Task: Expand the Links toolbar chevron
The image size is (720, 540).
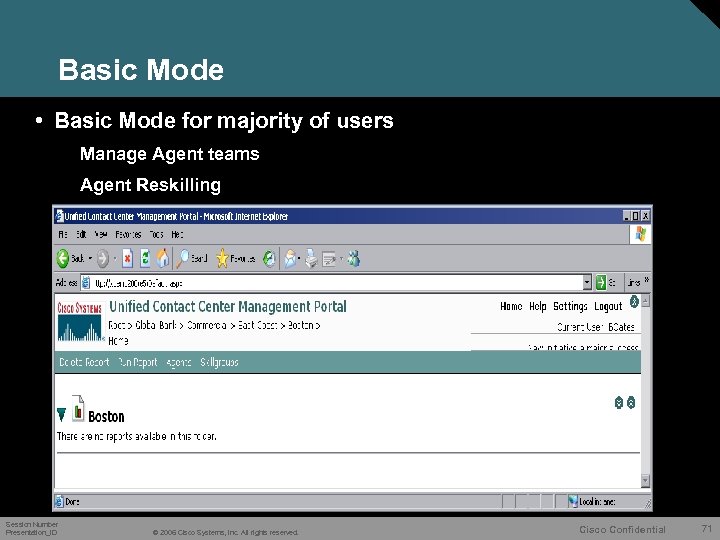Action: coord(647,279)
